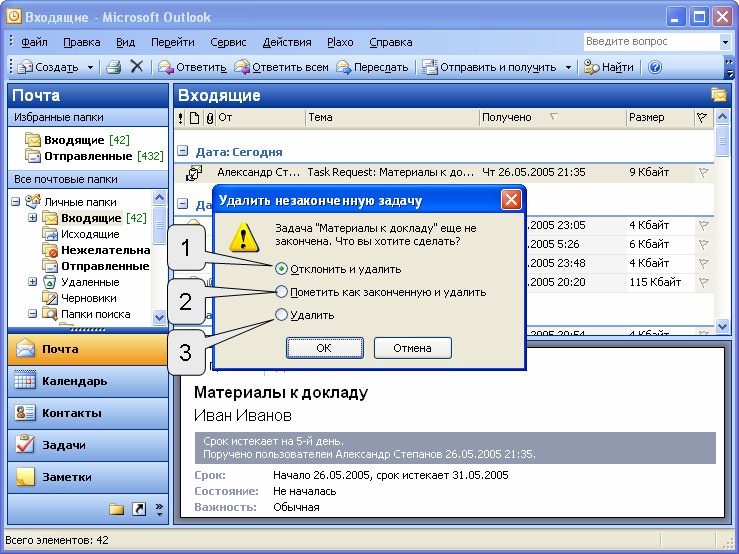Click the Delete (X) toolbar icon

[137, 66]
